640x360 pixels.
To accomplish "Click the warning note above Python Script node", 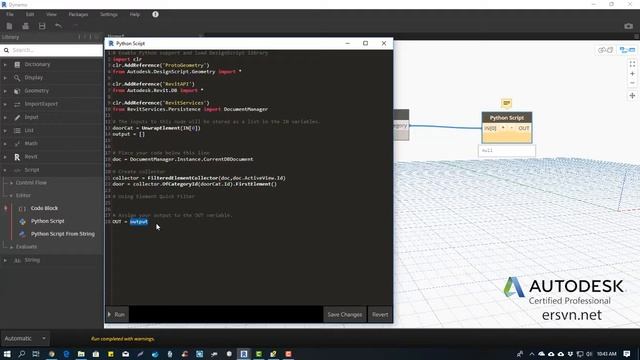I will coord(507,103).
